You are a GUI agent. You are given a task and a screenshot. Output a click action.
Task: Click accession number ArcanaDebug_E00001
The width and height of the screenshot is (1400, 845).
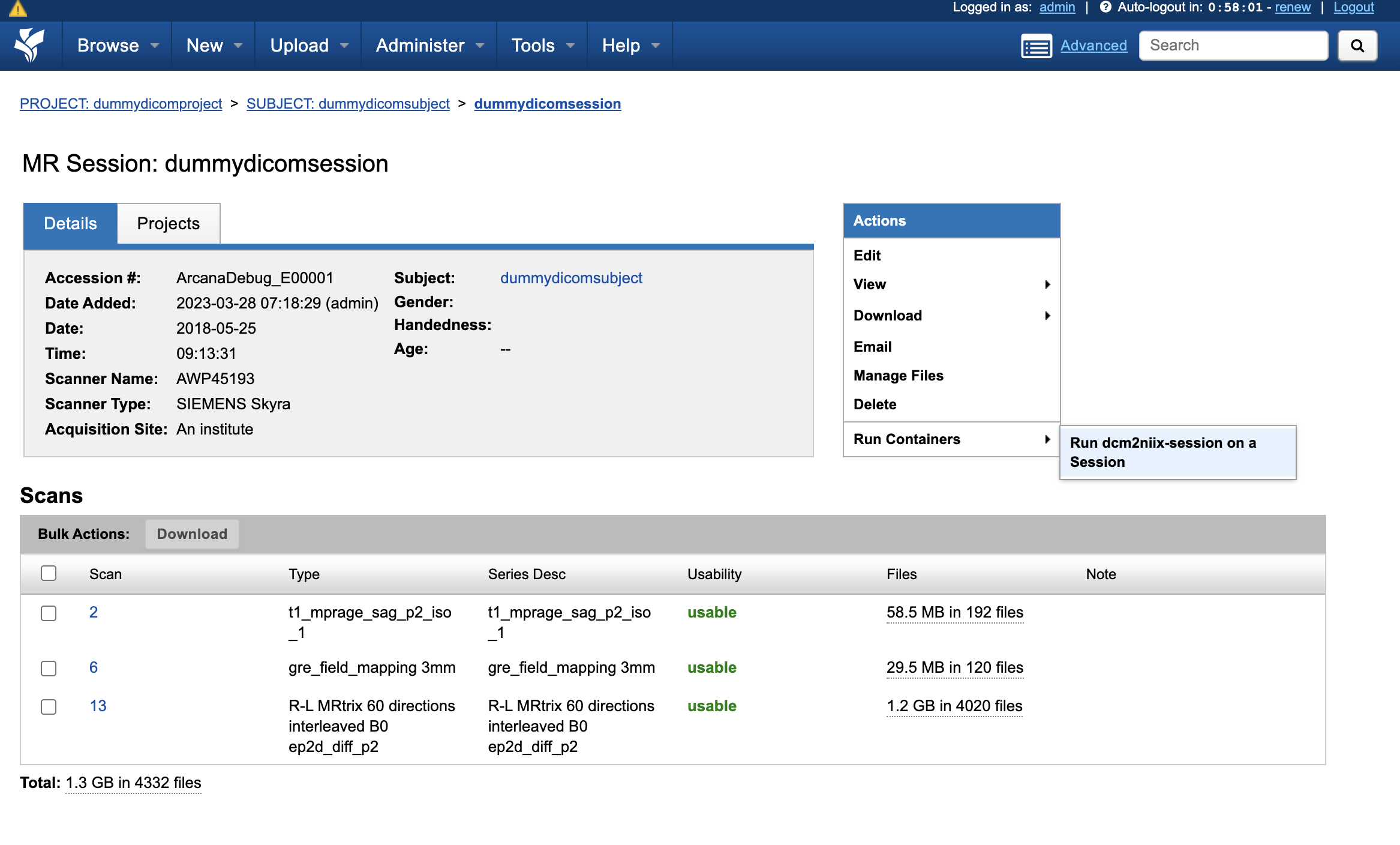[x=255, y=278]
